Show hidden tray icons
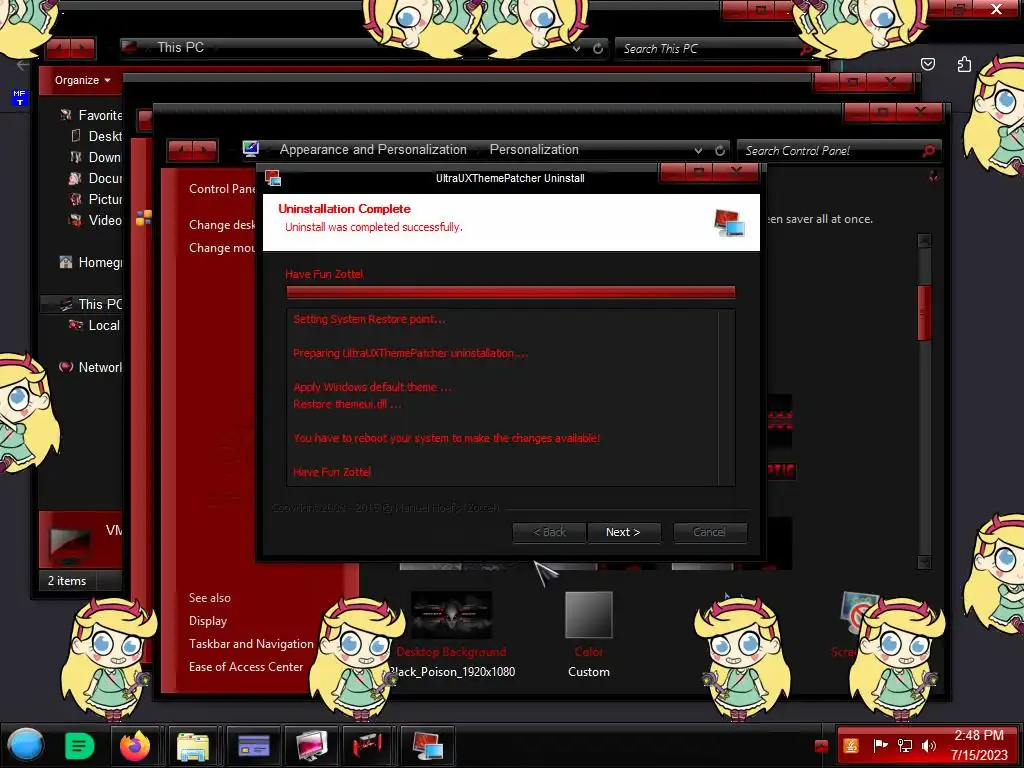Screen dimensions: 1024x768 point(822,746)
